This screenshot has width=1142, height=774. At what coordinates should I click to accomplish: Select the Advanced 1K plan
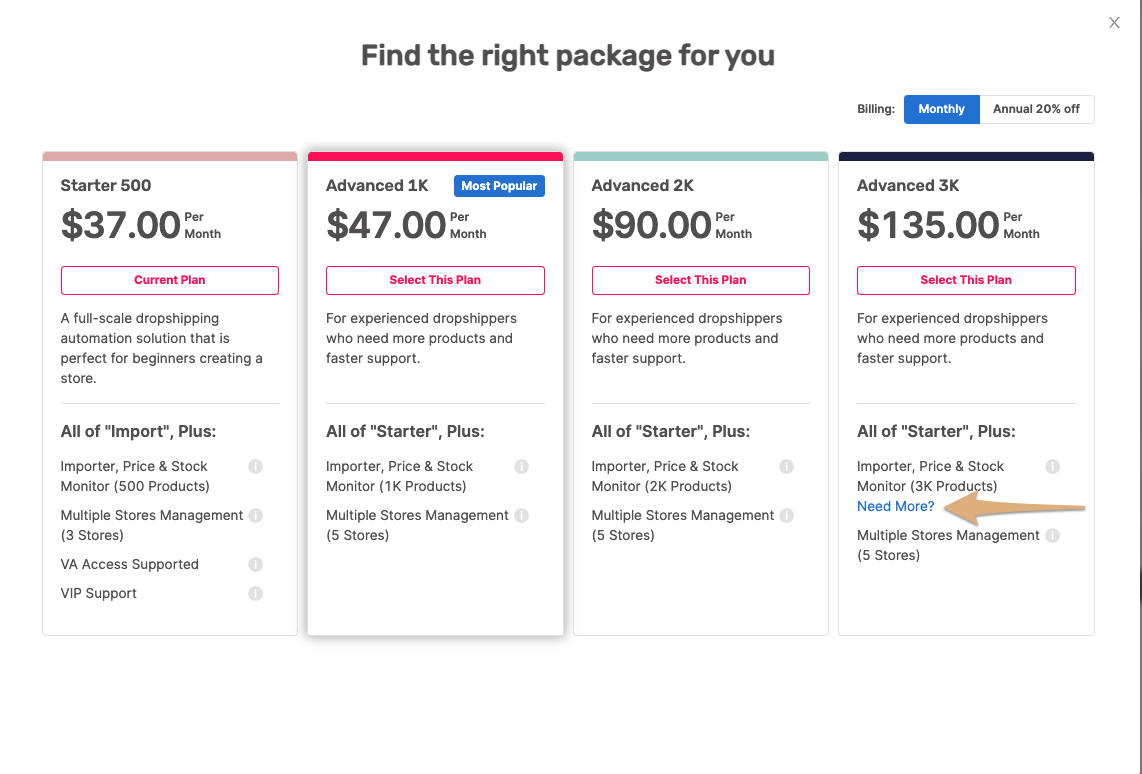point(435,280)
